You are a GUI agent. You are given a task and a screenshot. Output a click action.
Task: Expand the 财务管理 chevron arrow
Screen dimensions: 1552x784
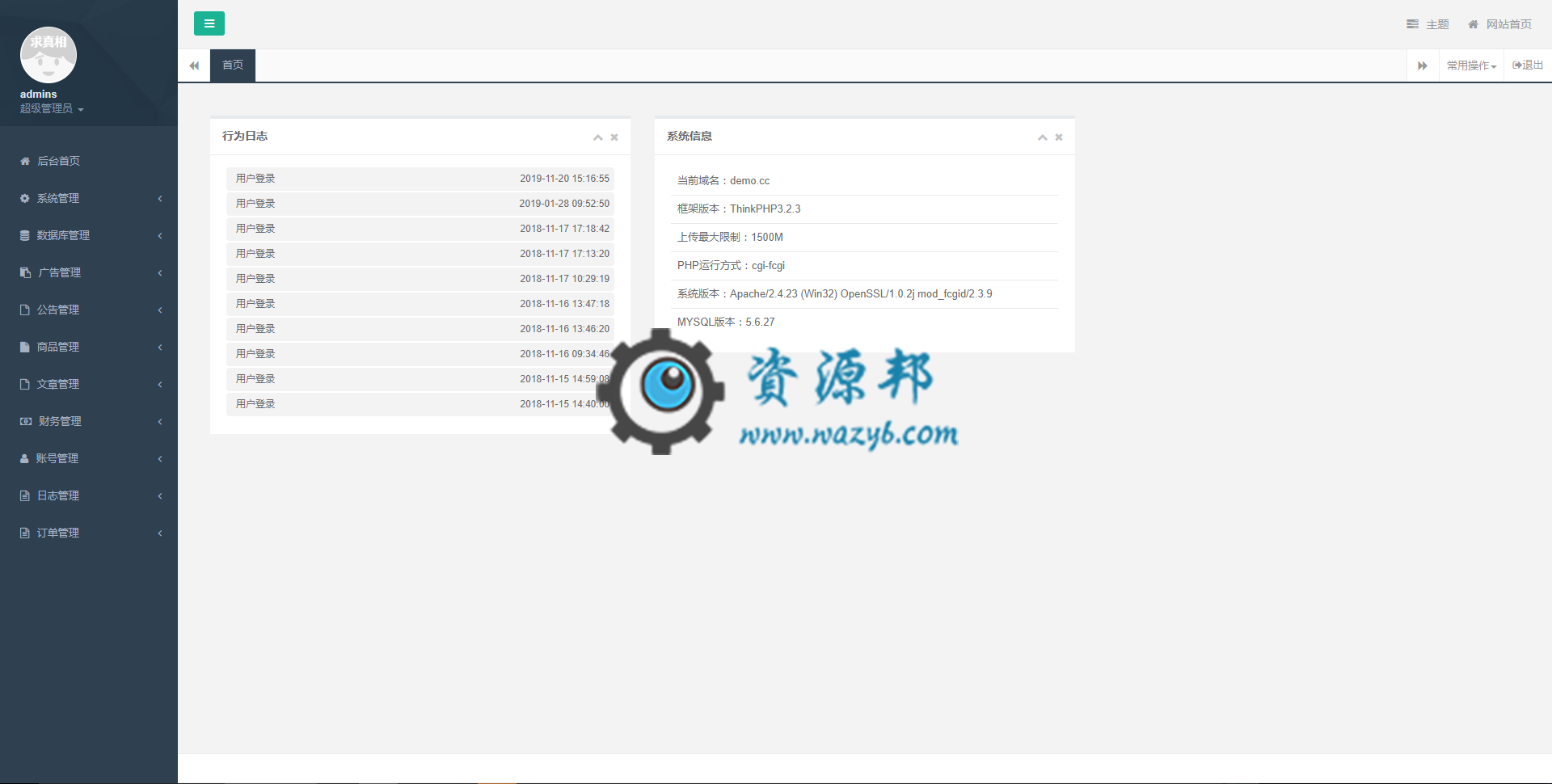click(160, 421)
